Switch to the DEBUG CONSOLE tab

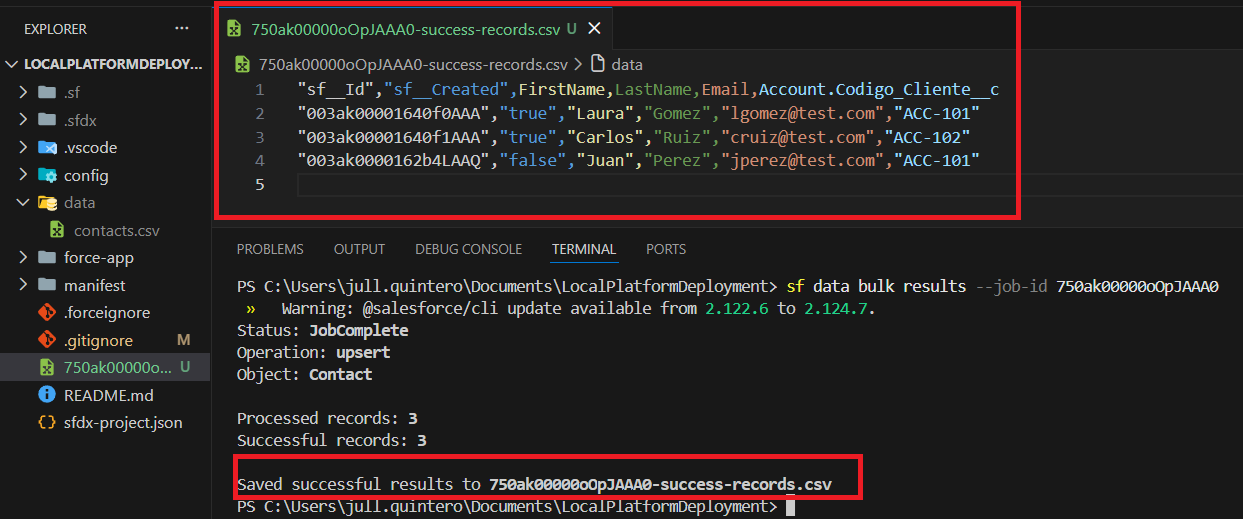pos(468,249)
